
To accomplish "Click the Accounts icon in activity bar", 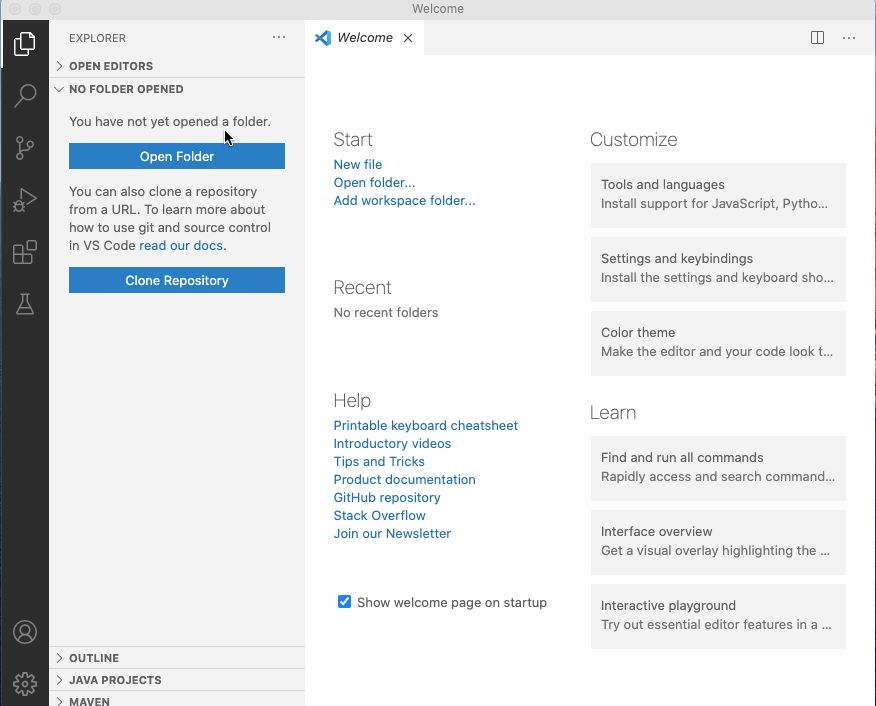I will (25, 632).
